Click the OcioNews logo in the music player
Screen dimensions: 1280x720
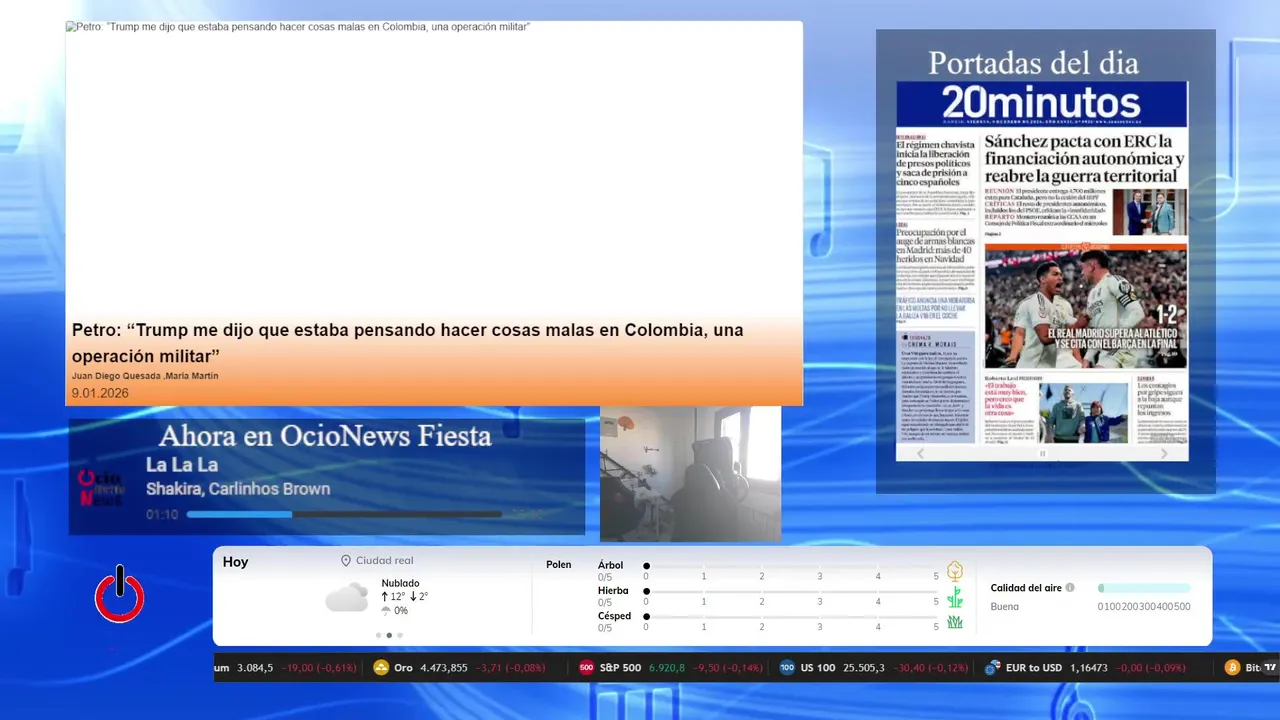click(x=101, y=489)
